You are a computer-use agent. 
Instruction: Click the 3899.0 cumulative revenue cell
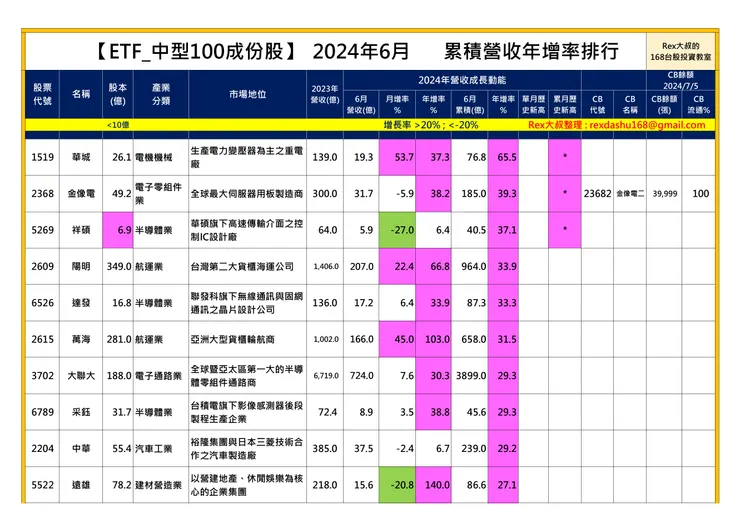tap(470, 376)
